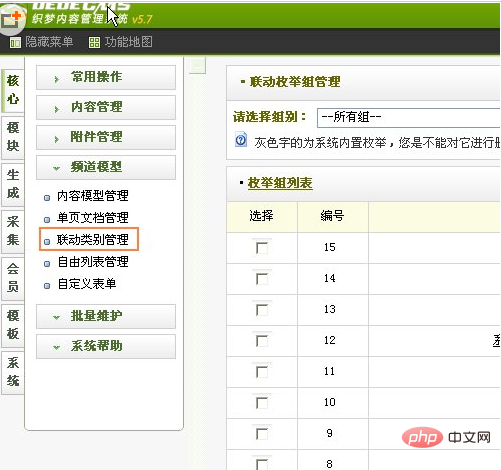Open the 请选择组别 group dropdown
The height and width of the screenshot is (470, 501).
pos(409,117)
